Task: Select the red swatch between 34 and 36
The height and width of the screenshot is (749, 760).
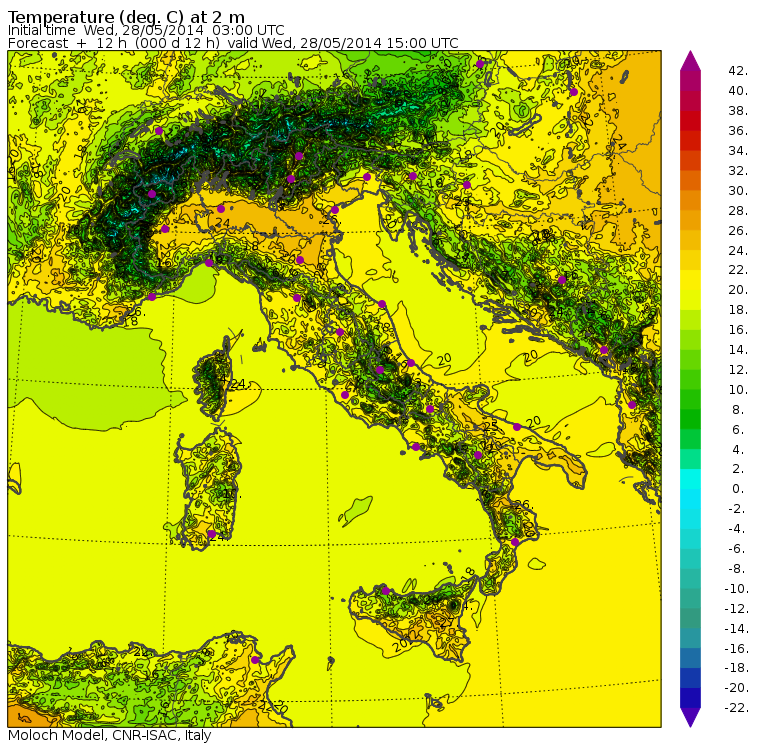Action: point(690,141)
